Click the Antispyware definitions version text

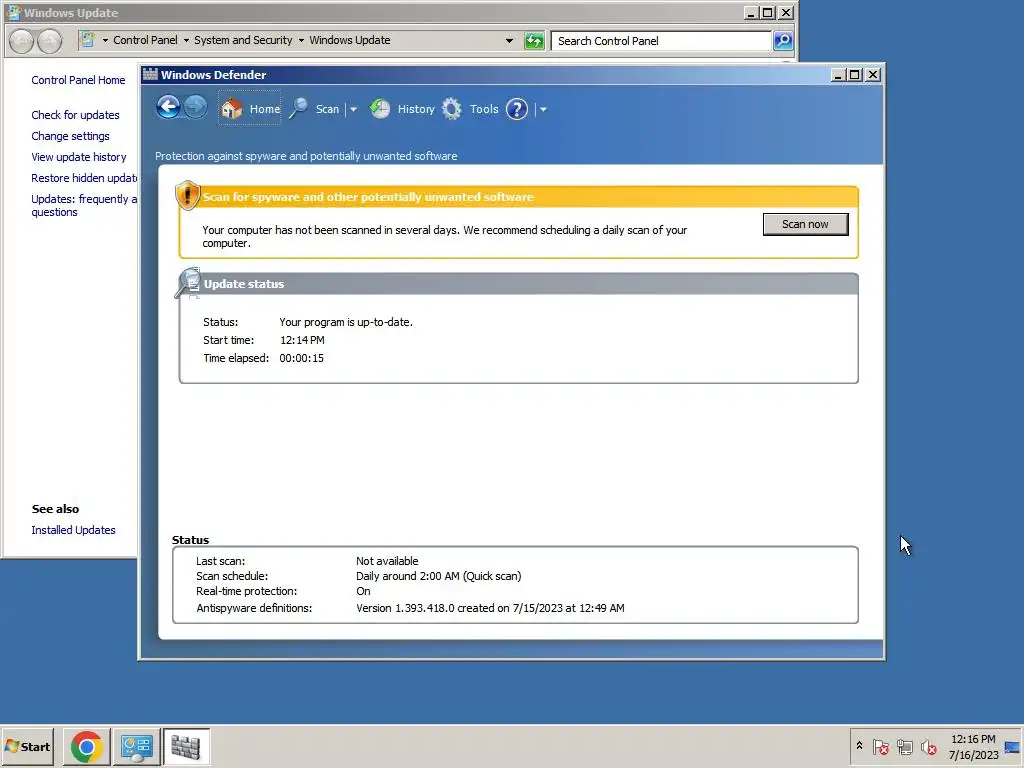tap(490, 608)
